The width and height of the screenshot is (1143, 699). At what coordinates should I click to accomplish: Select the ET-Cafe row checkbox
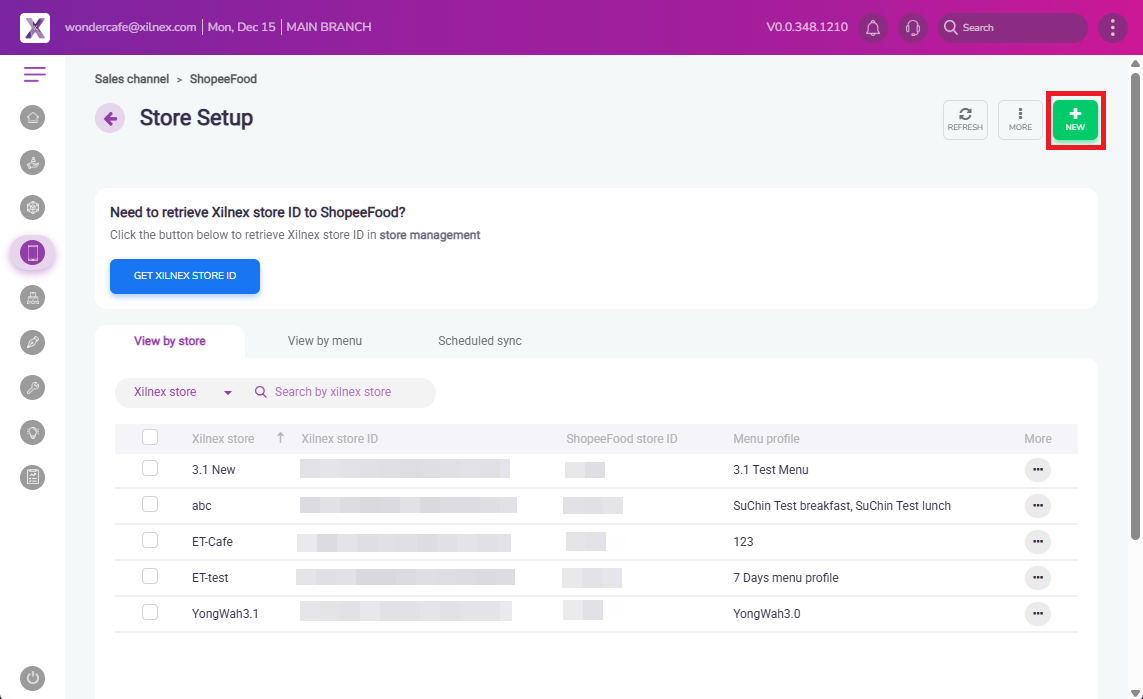click(x=150, y=541)
